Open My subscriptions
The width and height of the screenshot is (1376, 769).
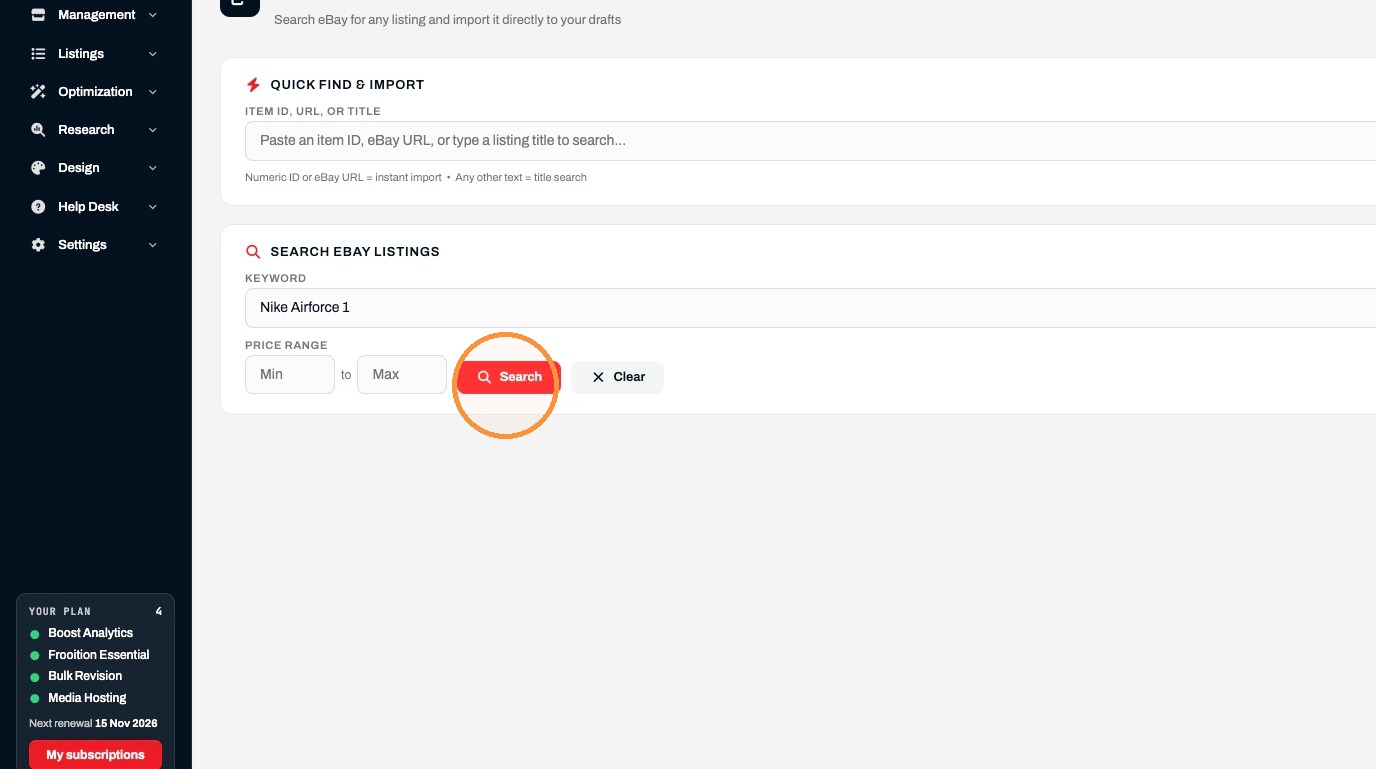[x=95, y=755]
